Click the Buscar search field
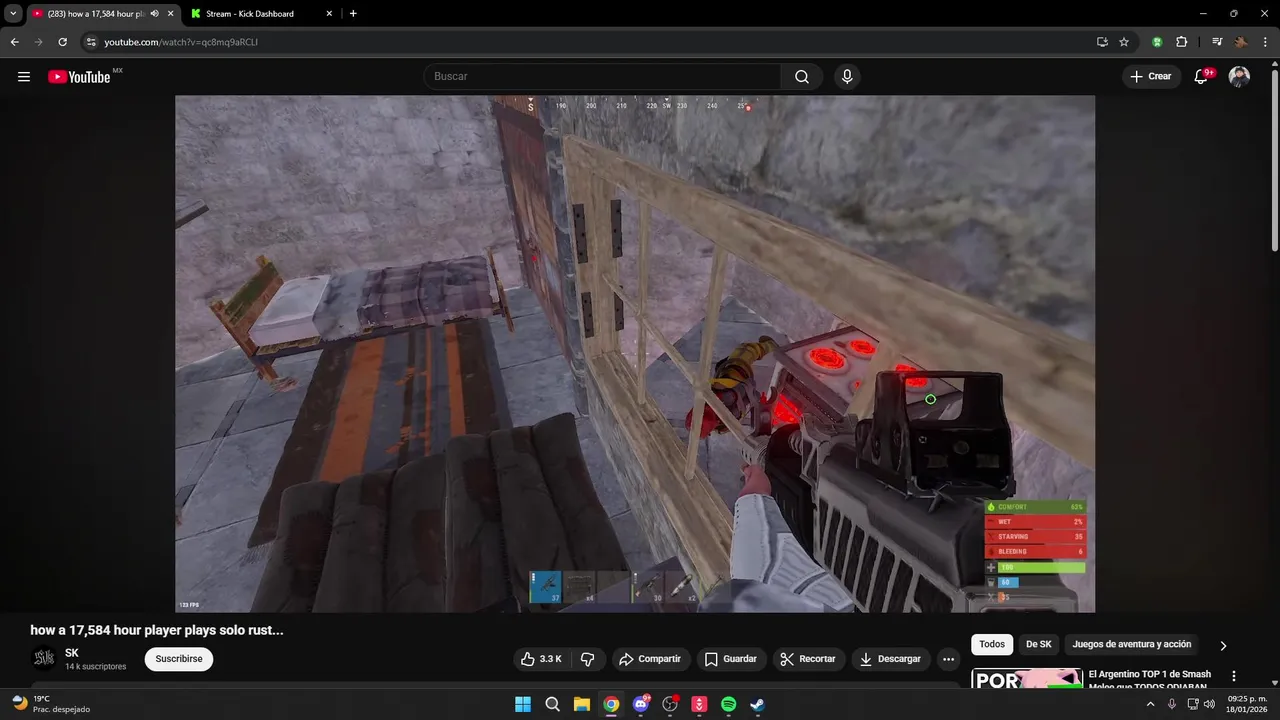 pos(603,77)
